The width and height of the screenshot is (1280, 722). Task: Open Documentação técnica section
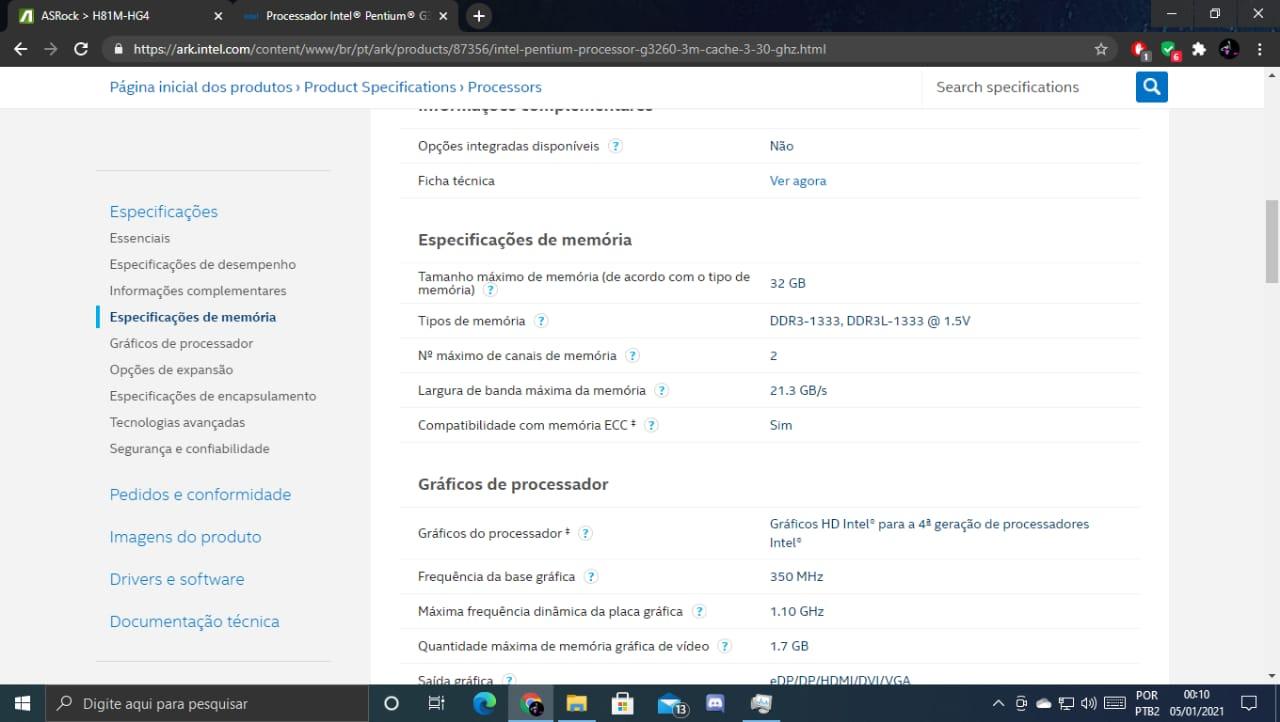tap(194, 621)
